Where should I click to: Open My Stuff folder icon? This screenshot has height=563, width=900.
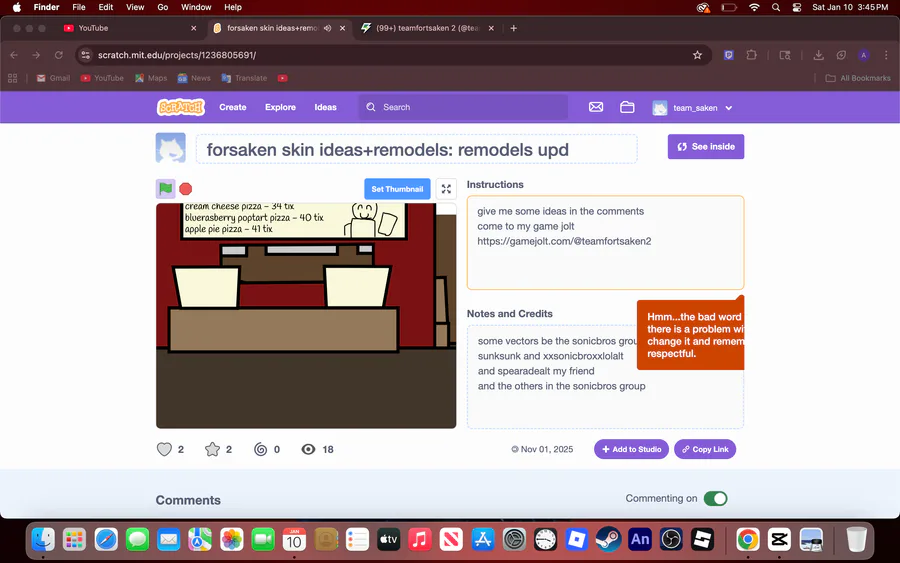point(627,107)
